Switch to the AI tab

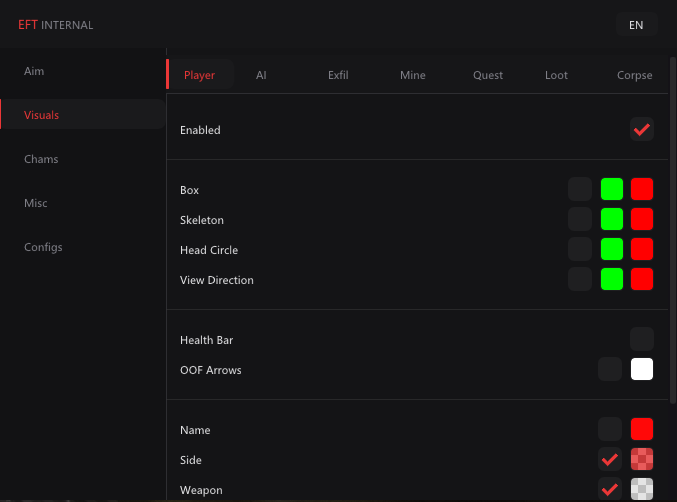tap(261, 75)
